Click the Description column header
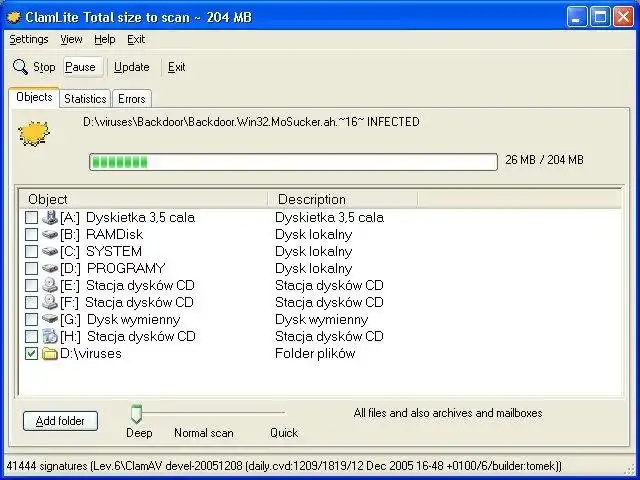This screenshot has width=640, height=480. coord(343,199)
